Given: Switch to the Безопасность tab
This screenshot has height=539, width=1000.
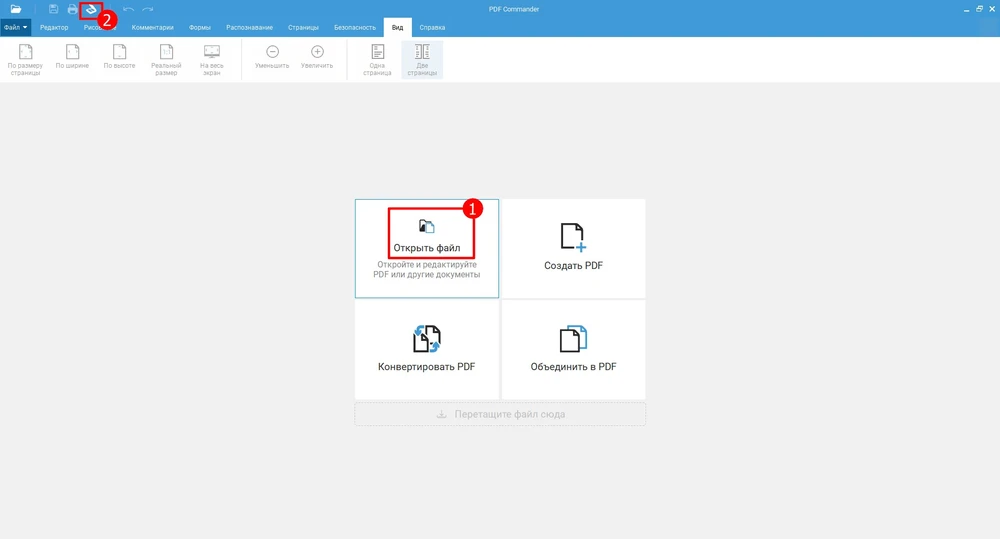Looking at the screenshot, I should coord(353,28).
